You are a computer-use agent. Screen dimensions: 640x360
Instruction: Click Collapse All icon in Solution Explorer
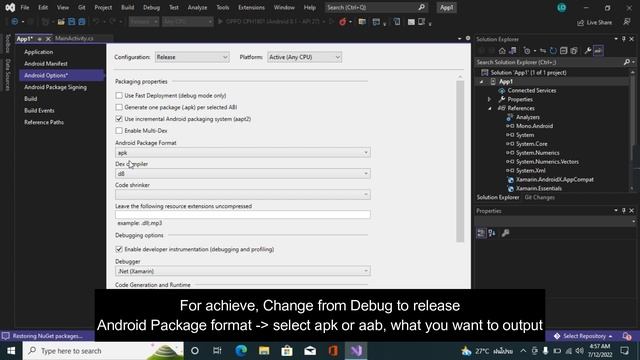pyautogui.click(x=564, y=51)
